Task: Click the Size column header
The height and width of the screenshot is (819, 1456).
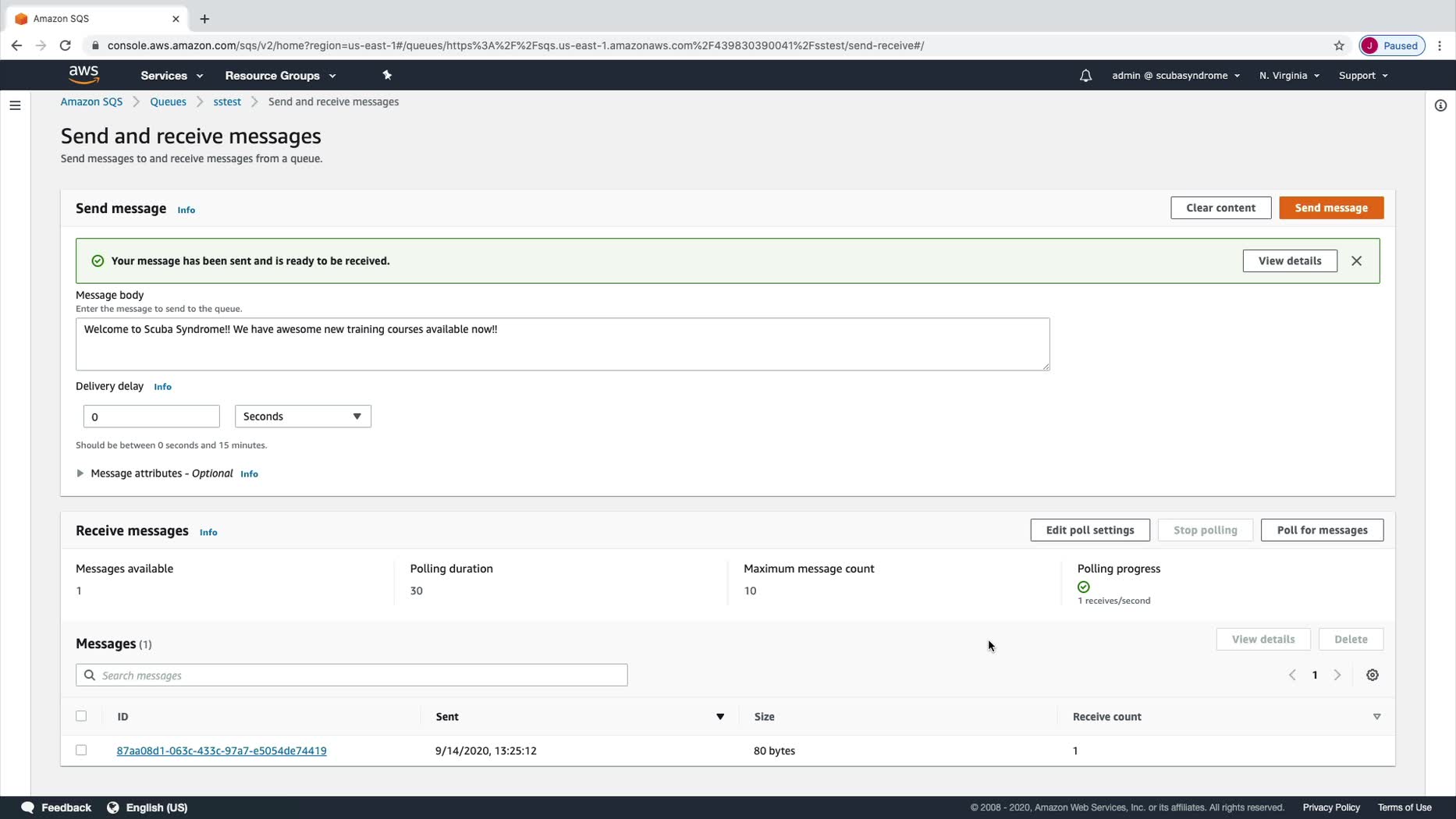Action: point(765,716)
